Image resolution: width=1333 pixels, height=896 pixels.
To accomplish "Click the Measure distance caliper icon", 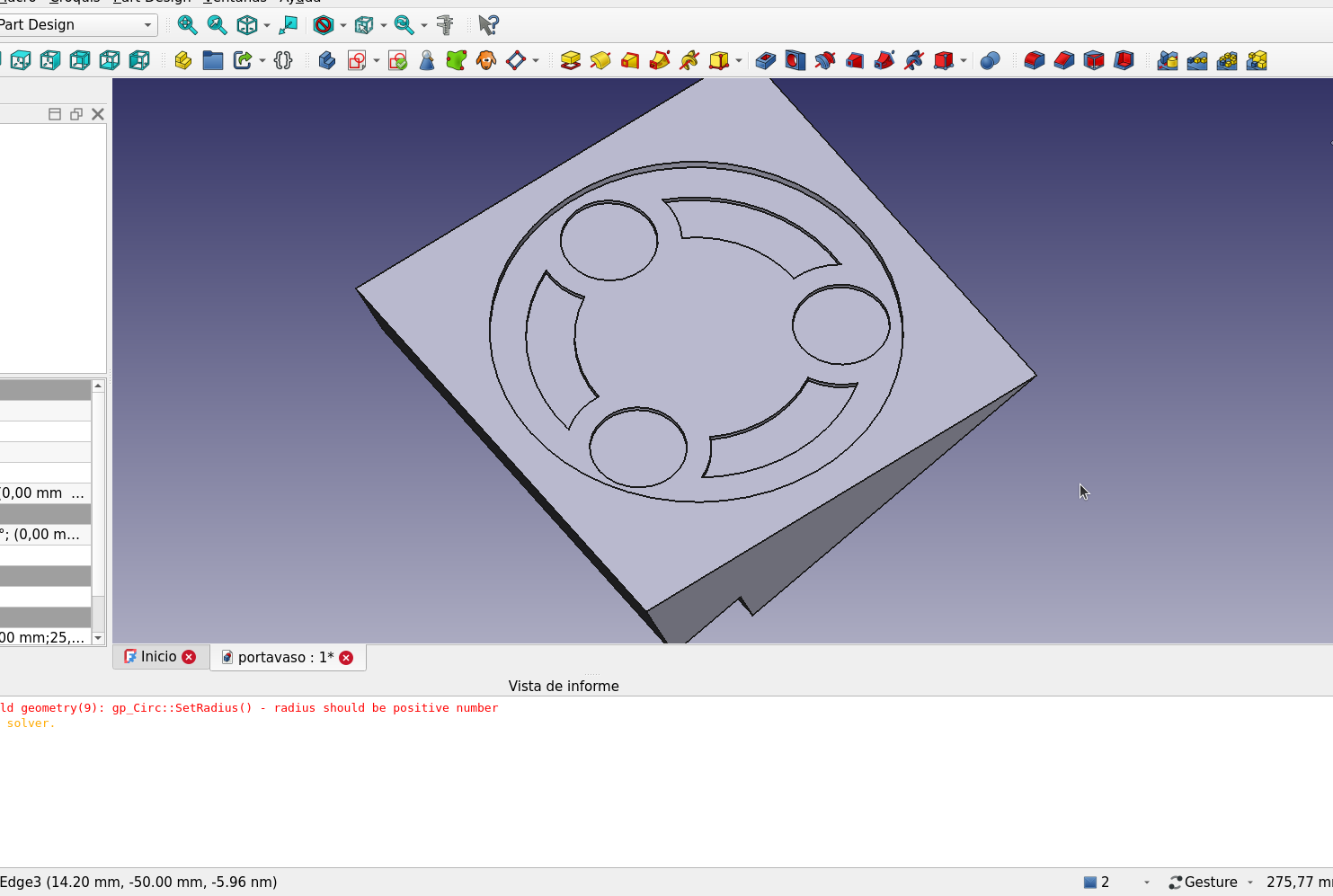I will click(x=445, y=25).
